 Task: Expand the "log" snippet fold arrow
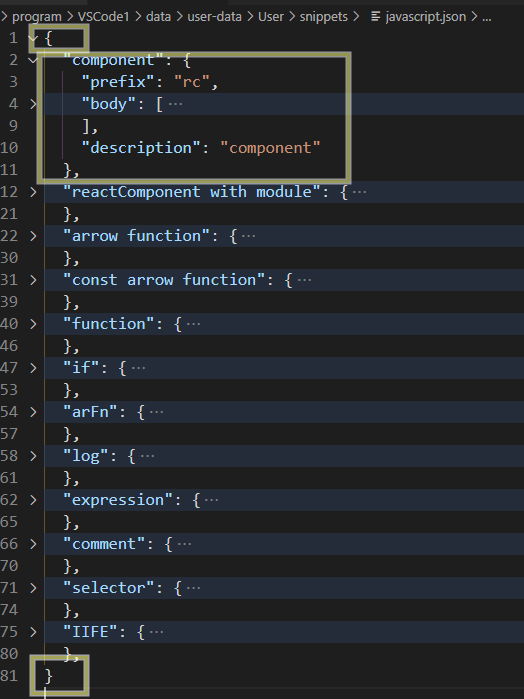point(33,456)
